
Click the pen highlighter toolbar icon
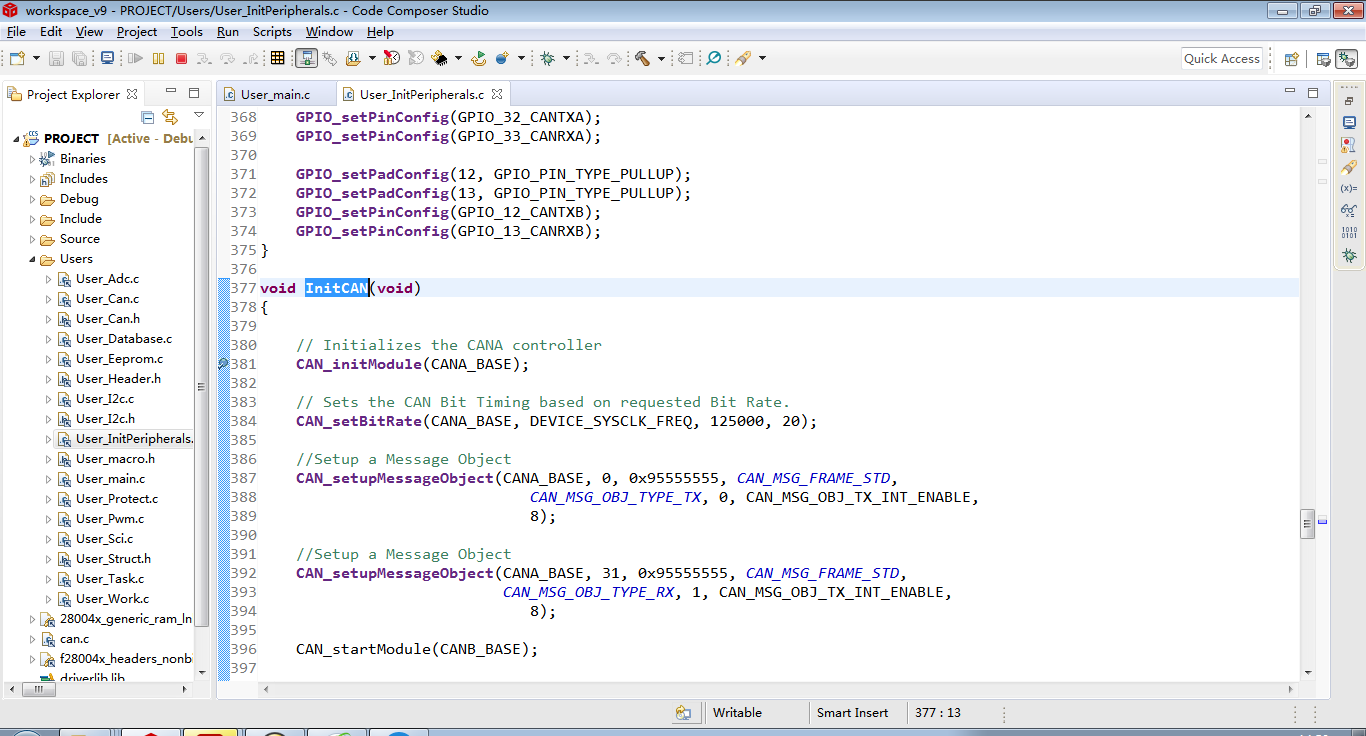coord(743,58)
